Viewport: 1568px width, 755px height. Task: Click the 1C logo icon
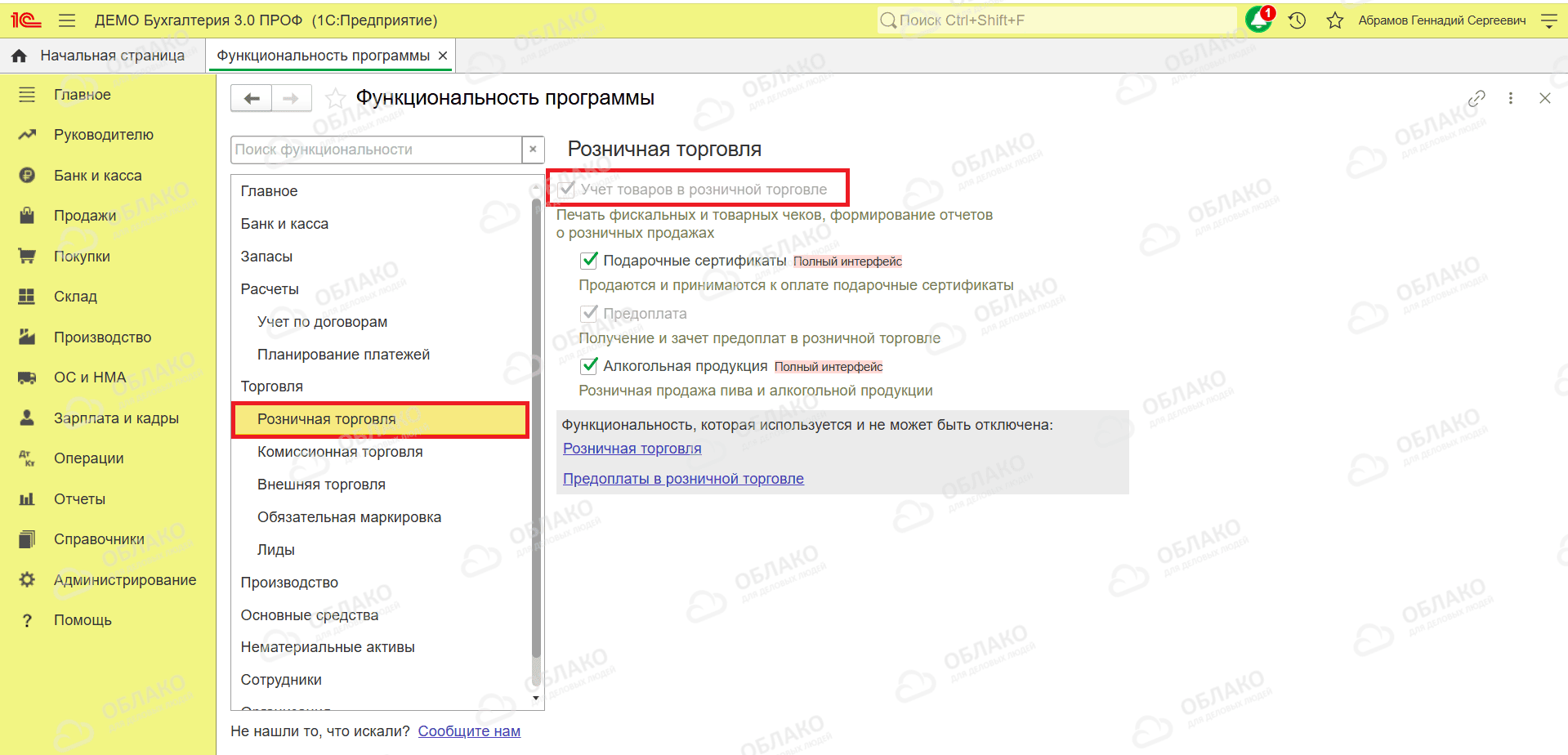(26, 20)
